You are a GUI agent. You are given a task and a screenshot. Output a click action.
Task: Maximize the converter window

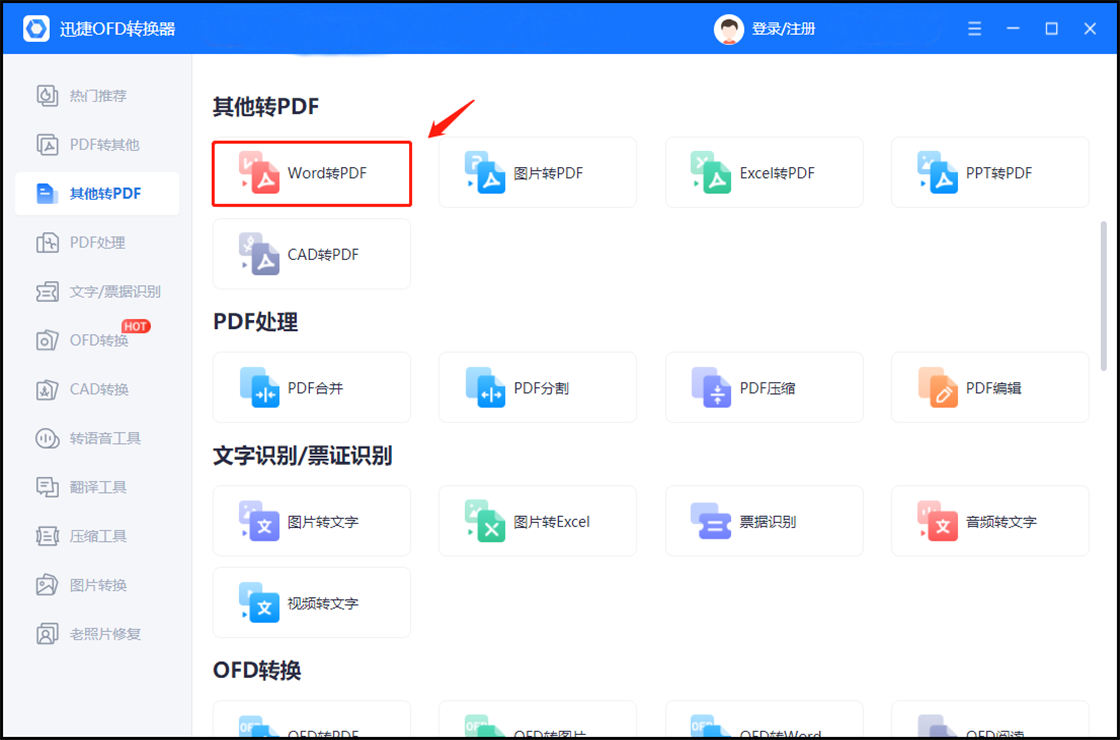(x=1051, y=29)
